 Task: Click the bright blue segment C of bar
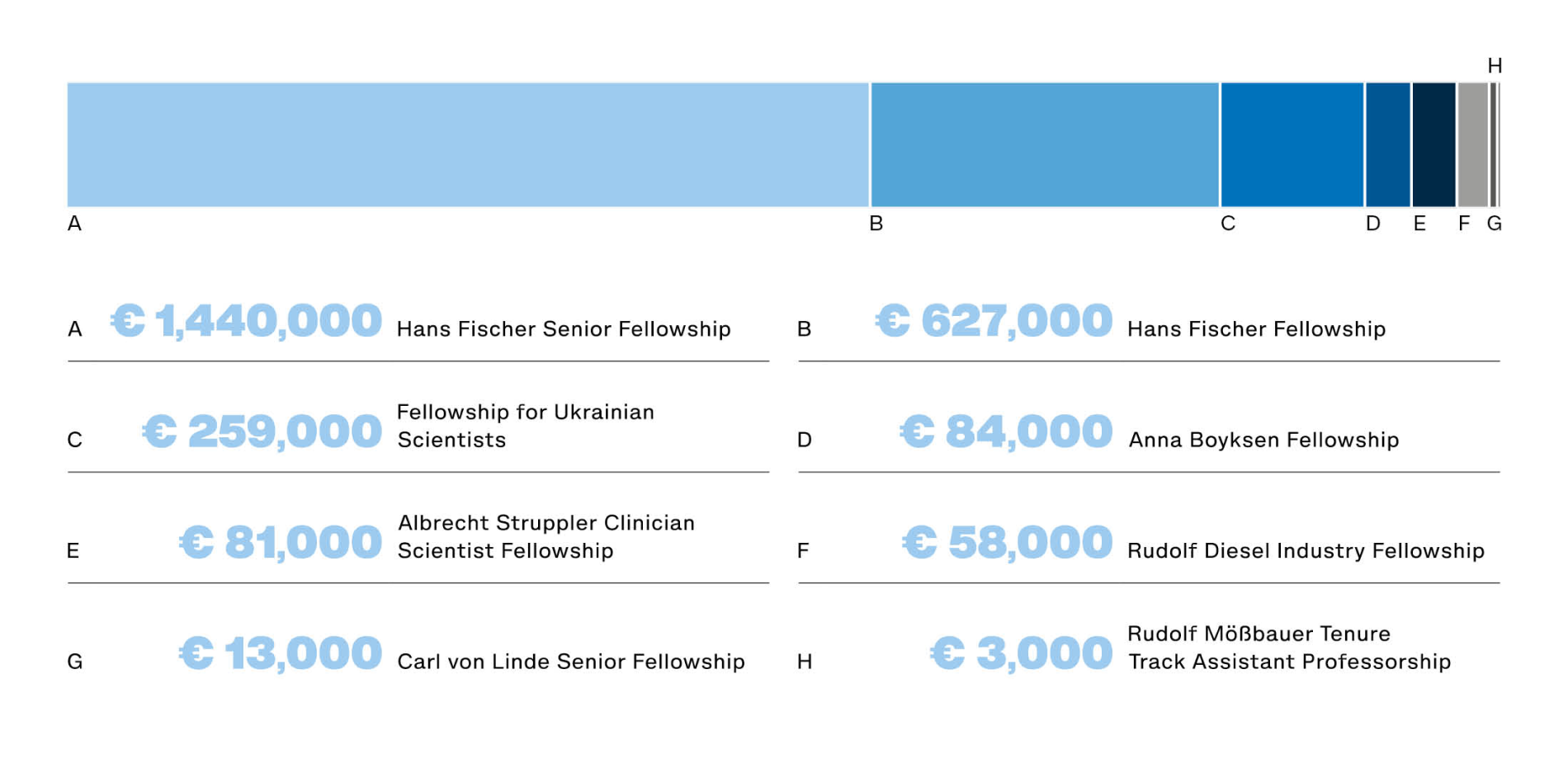(1292, 144)
